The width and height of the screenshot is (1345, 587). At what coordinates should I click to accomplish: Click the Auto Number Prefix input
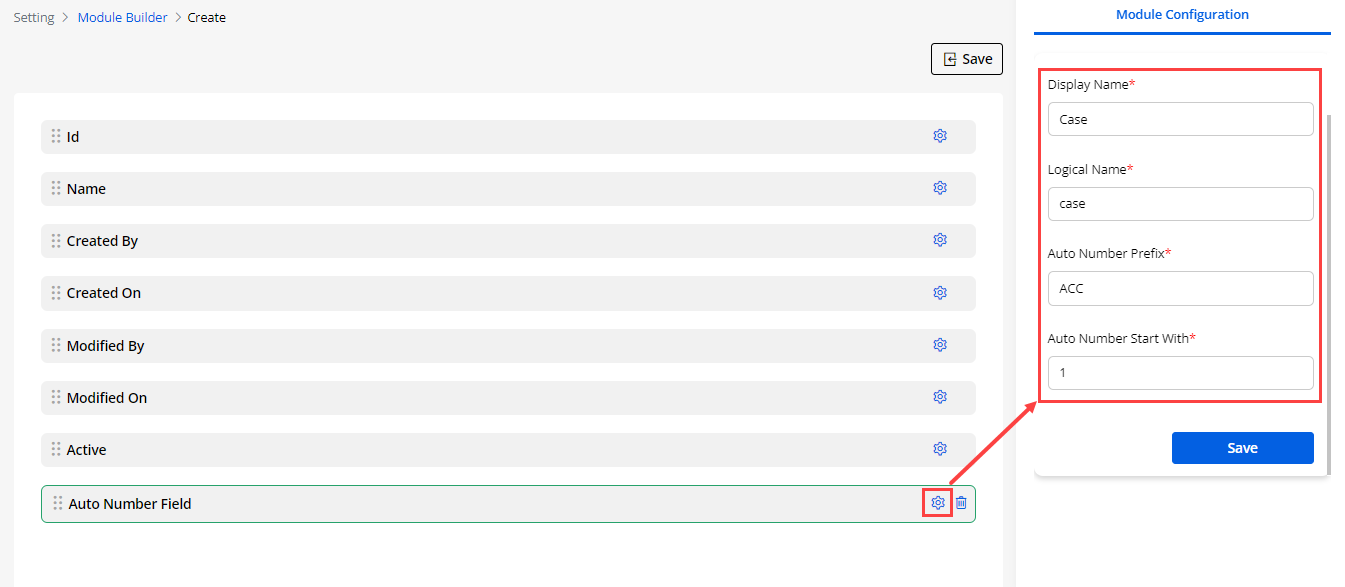(x=1180, y=288)
